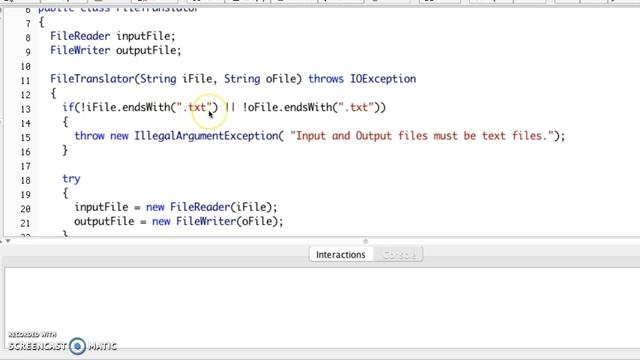Viewport: 640px width, 360px height.
Task: Switch to the Interactions tab
Action: coord(341,255)
